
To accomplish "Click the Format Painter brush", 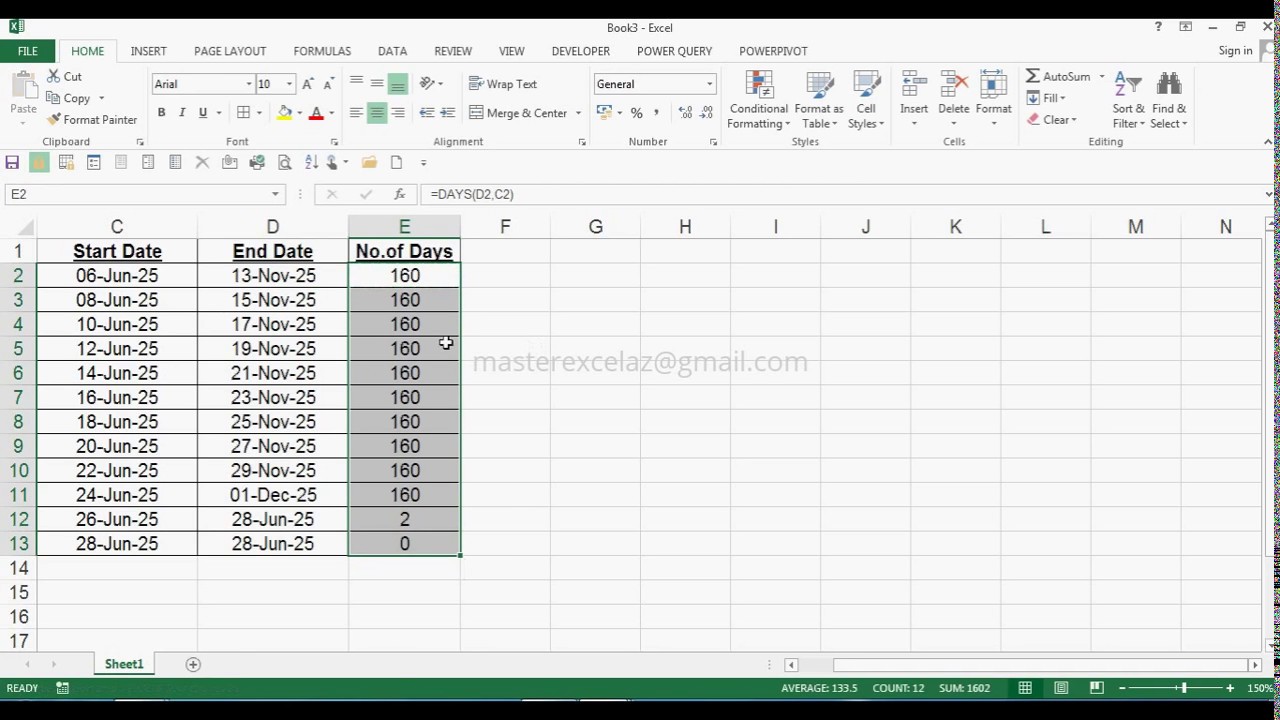I will (x=54, y=119).
